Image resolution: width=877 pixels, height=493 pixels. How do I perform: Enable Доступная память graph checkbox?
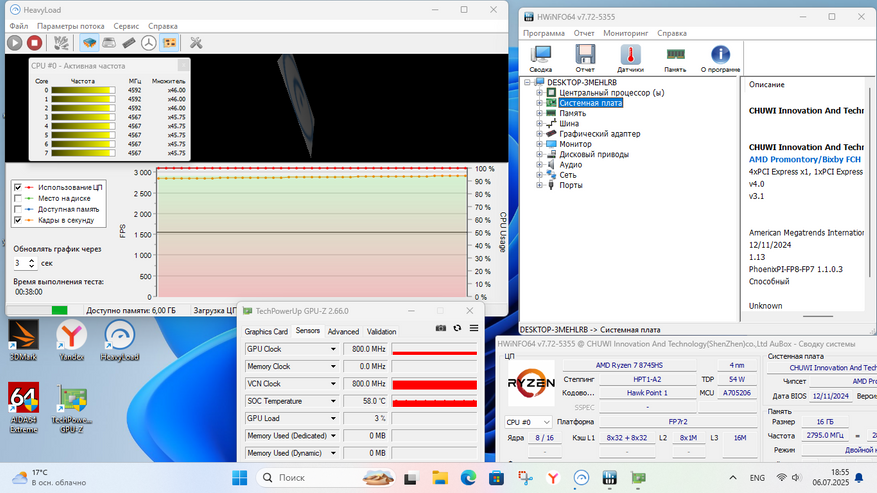[17, 209]
